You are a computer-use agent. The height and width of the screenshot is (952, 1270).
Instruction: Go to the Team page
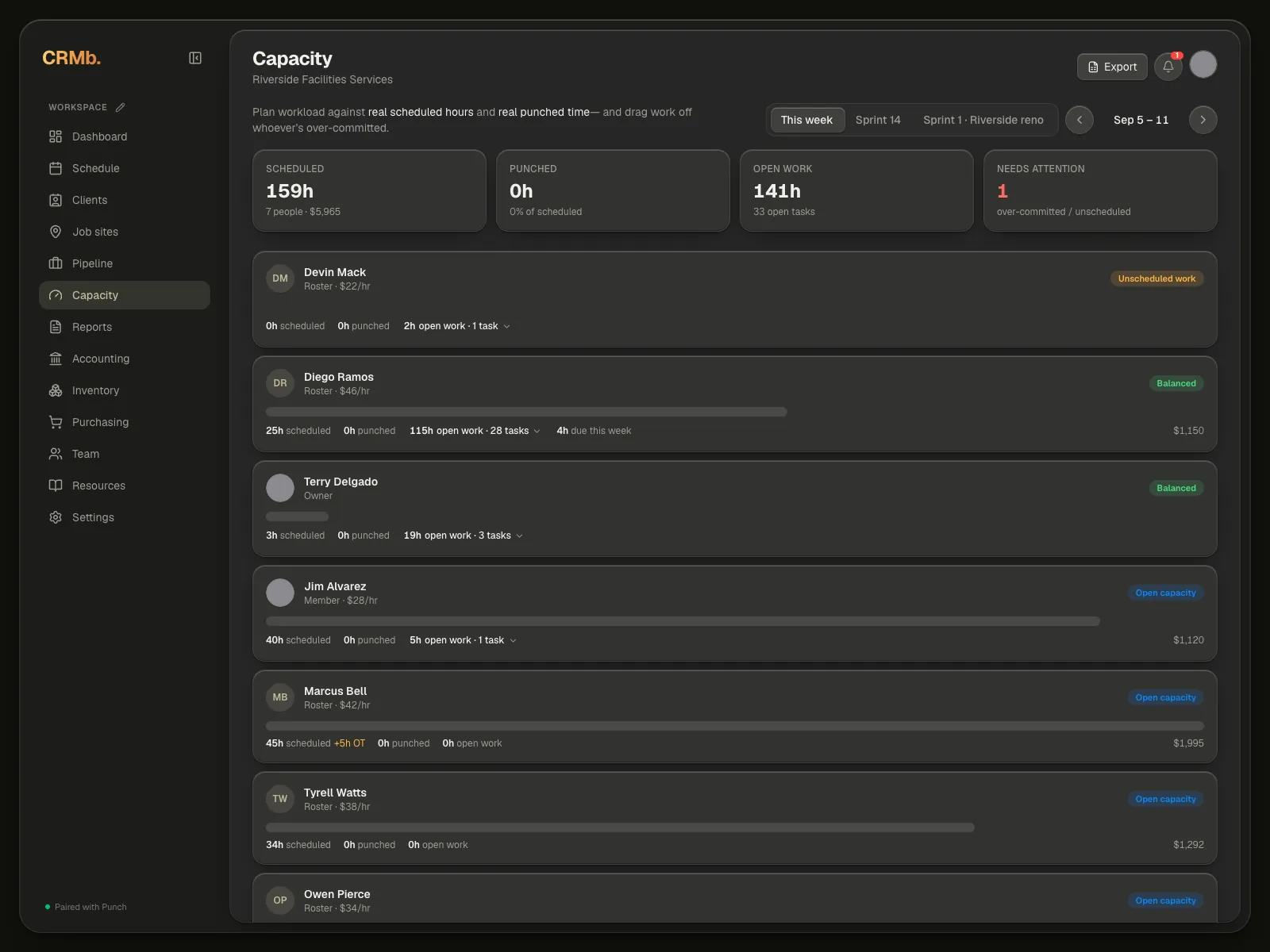[125, 454]
